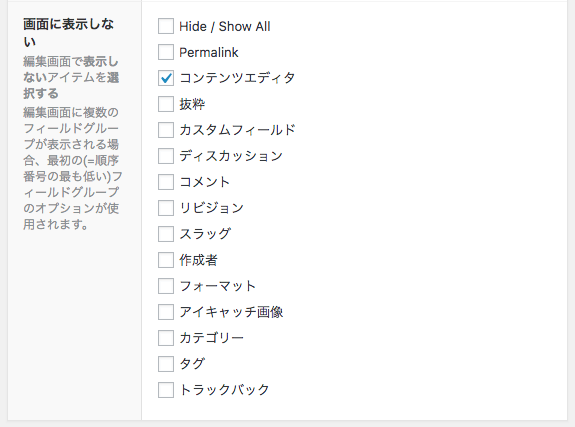Screen dimensions: 575x427
Task: Enable the Permalink checkbox
Action: (166, 52)
